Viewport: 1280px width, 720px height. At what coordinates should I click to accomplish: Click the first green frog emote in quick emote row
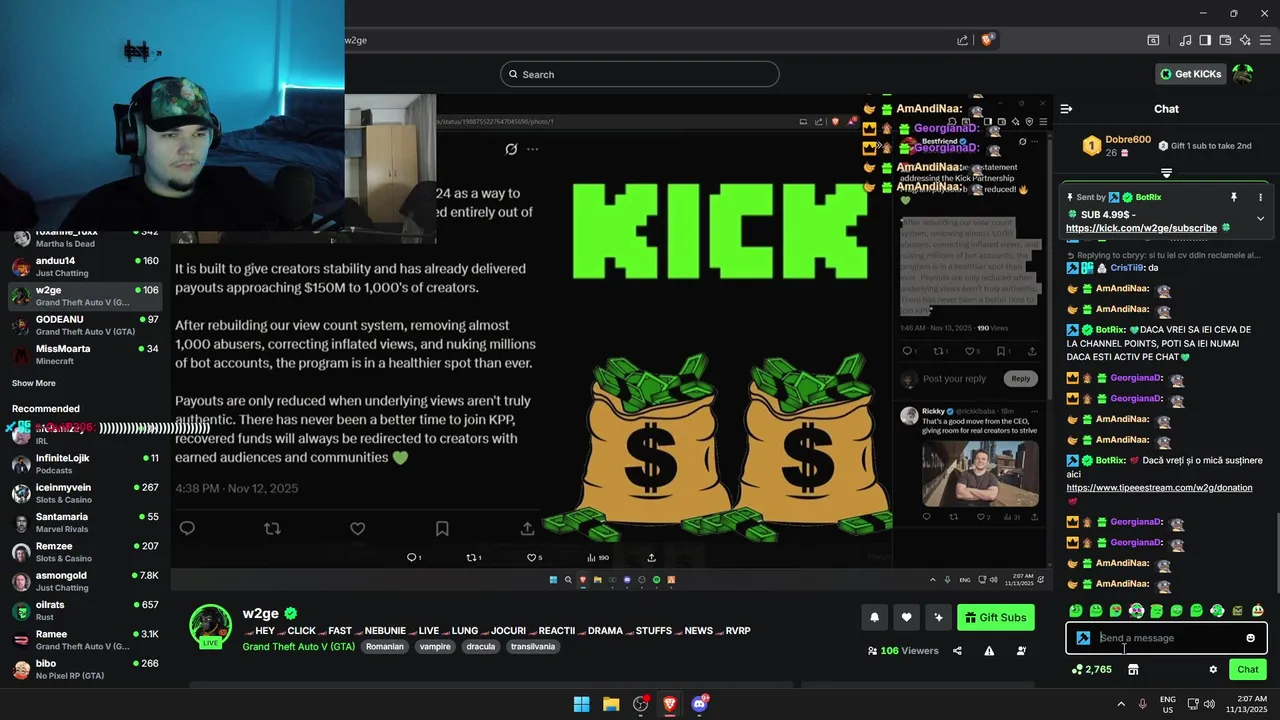[1076, 610]
